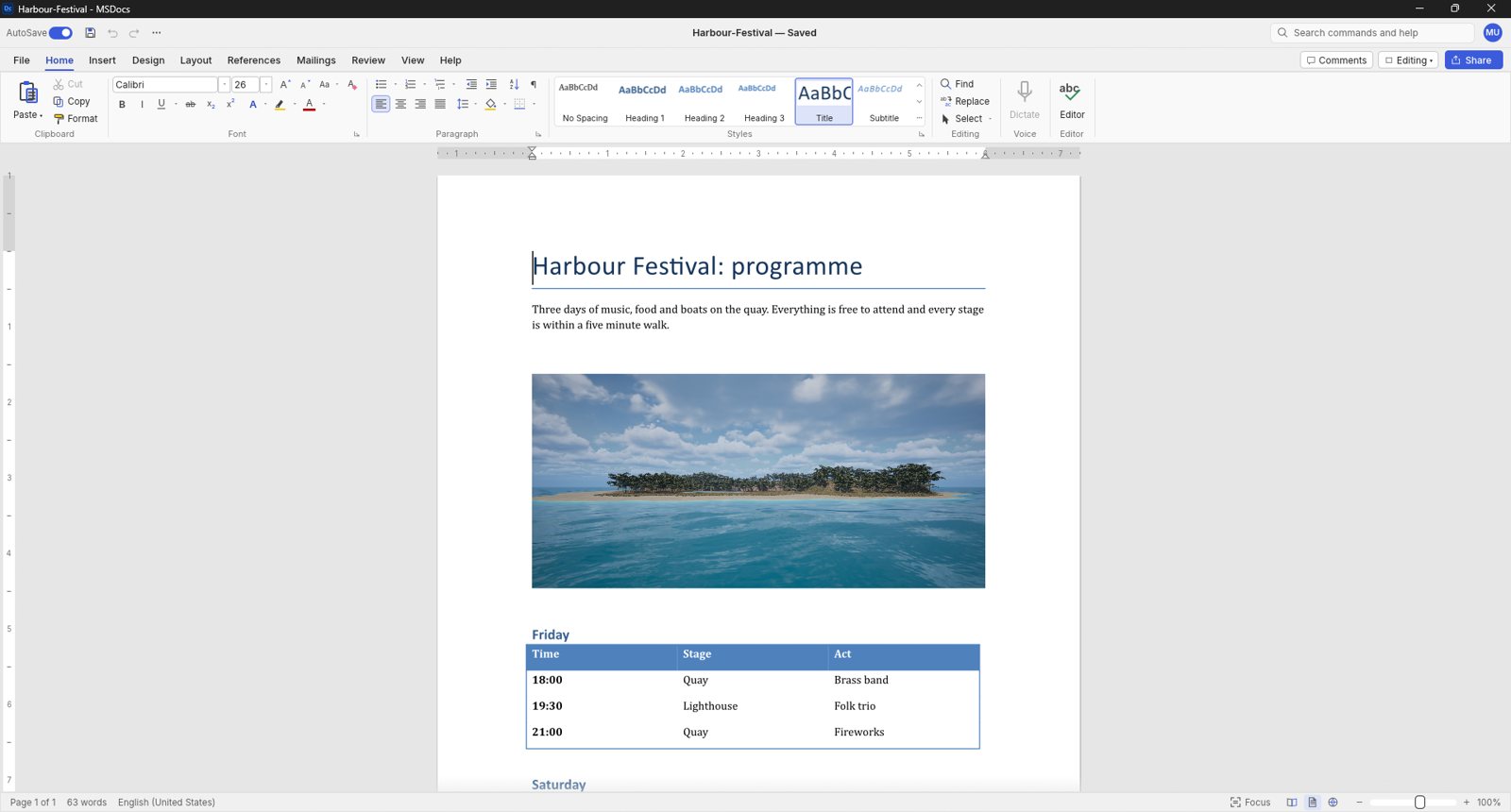Increase indent of the paragraph
The width and height of the screenshot is (1511, 812).
pyautogui.click(x=491, y=85)
